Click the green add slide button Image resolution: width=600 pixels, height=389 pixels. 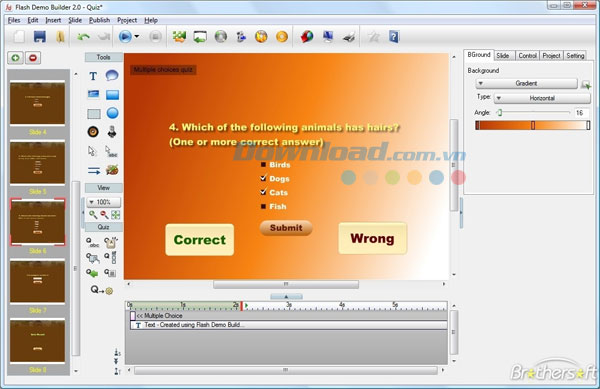point(15,58)
